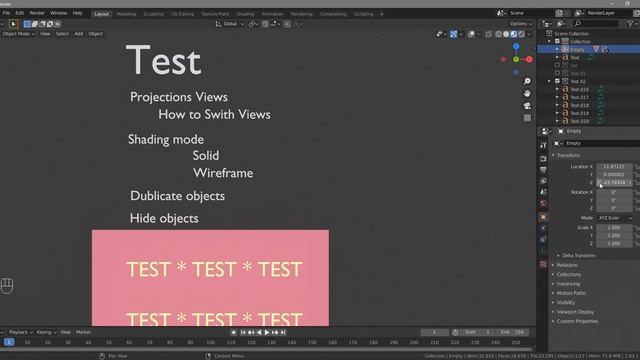640x360 pixels.
Task: Open the orange Object properties tab icon
Action: click(543, 217)
